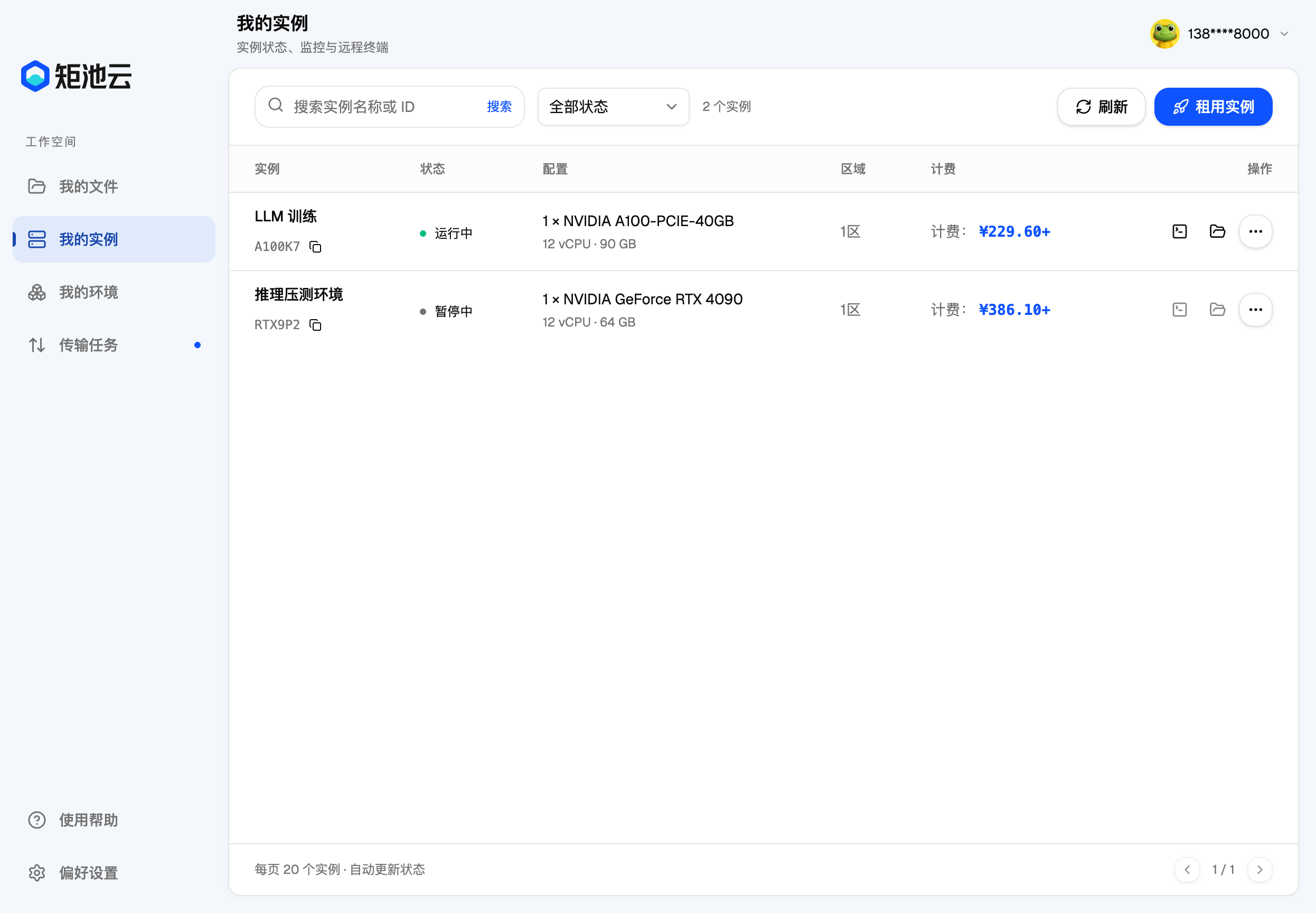Screen dimensions: 1316x913
Task: Click the 运行中 status label
Action: point(453,233)
